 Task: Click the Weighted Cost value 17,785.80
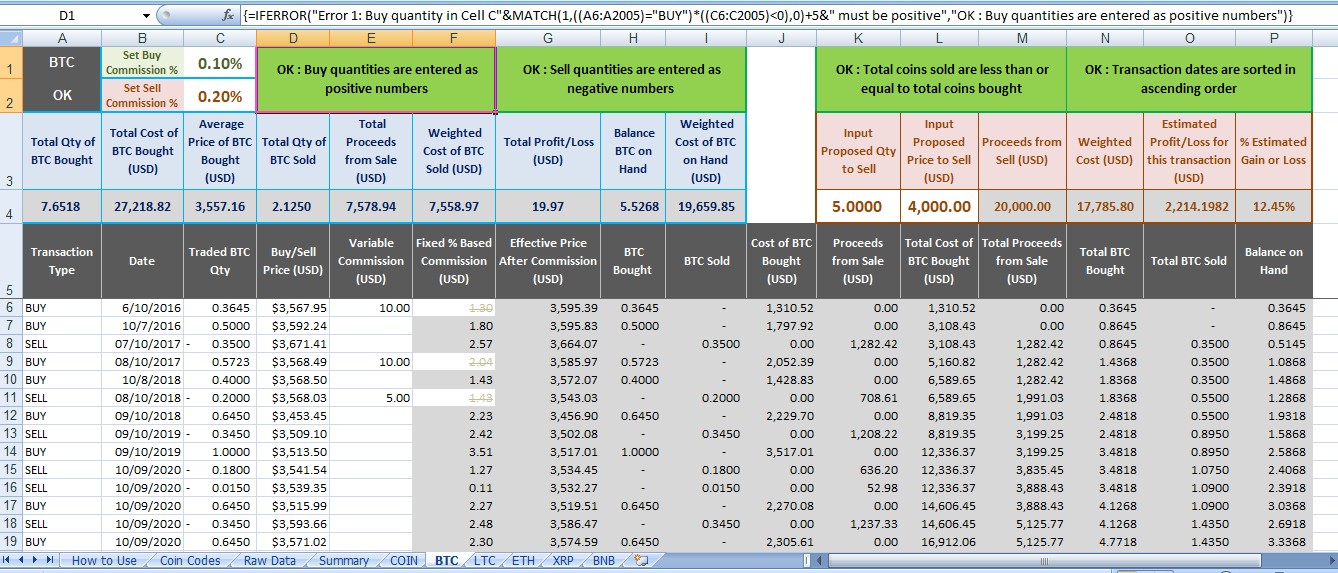(1105, 207)
